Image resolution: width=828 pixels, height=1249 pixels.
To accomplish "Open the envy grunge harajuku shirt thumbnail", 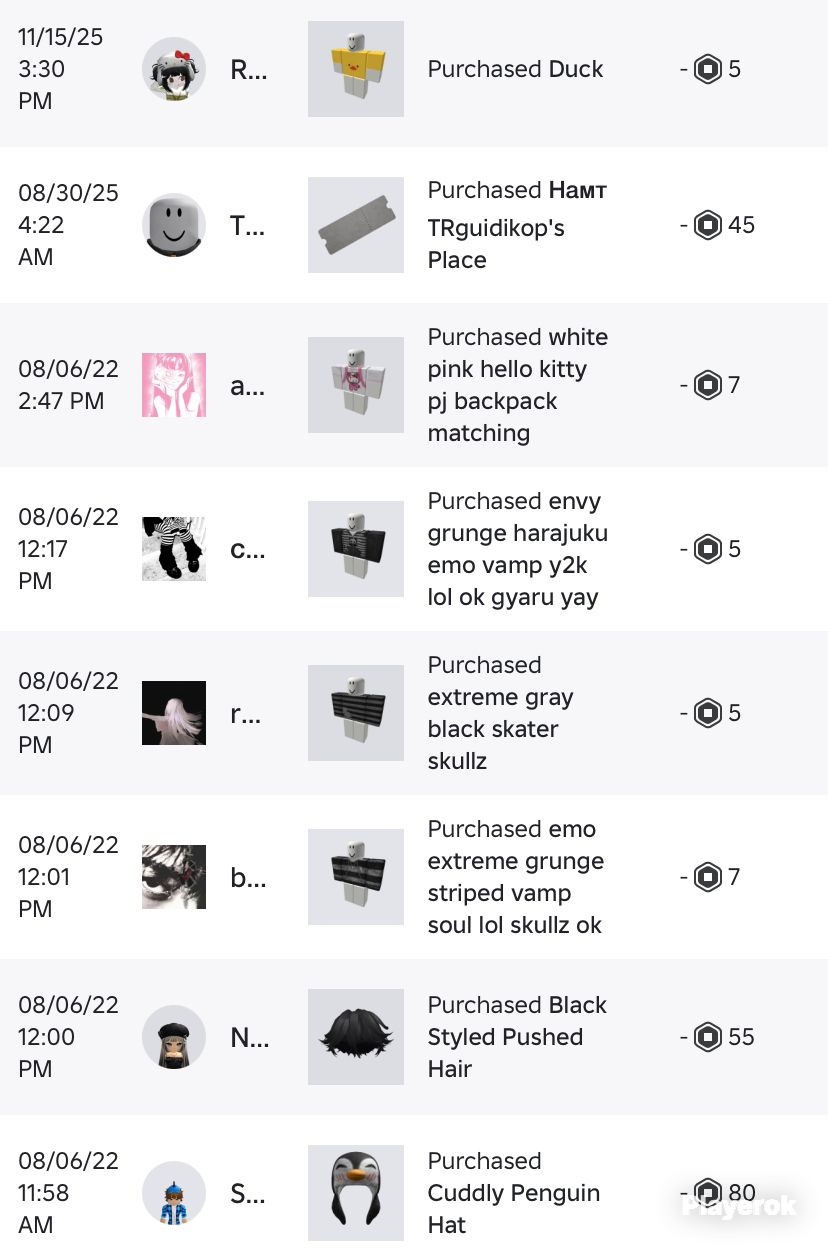I will point(356,549).
